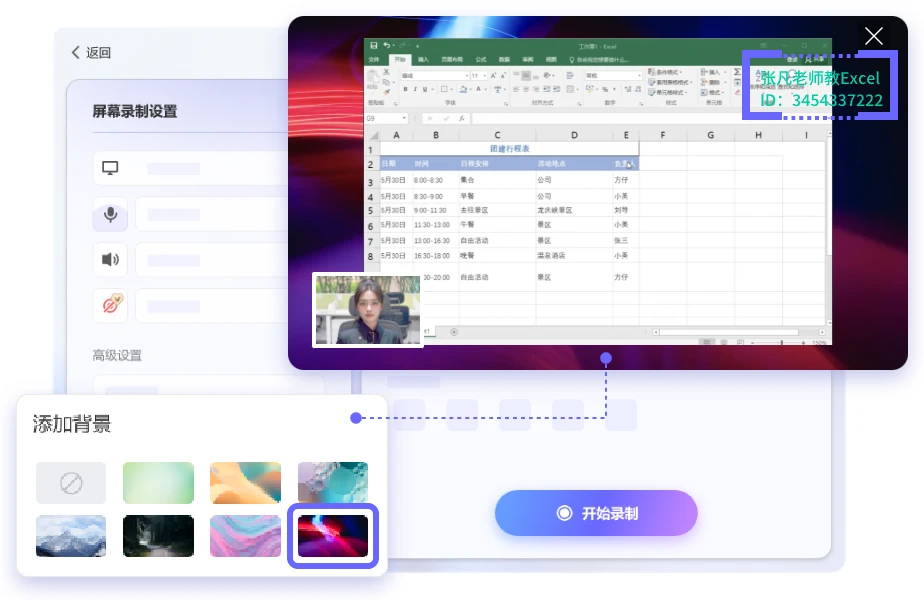Image resolution: width=924 pixels, height=600 pixels.
Task: Pick the bubbles background thumbnail
Action: (x=332, y=483)
